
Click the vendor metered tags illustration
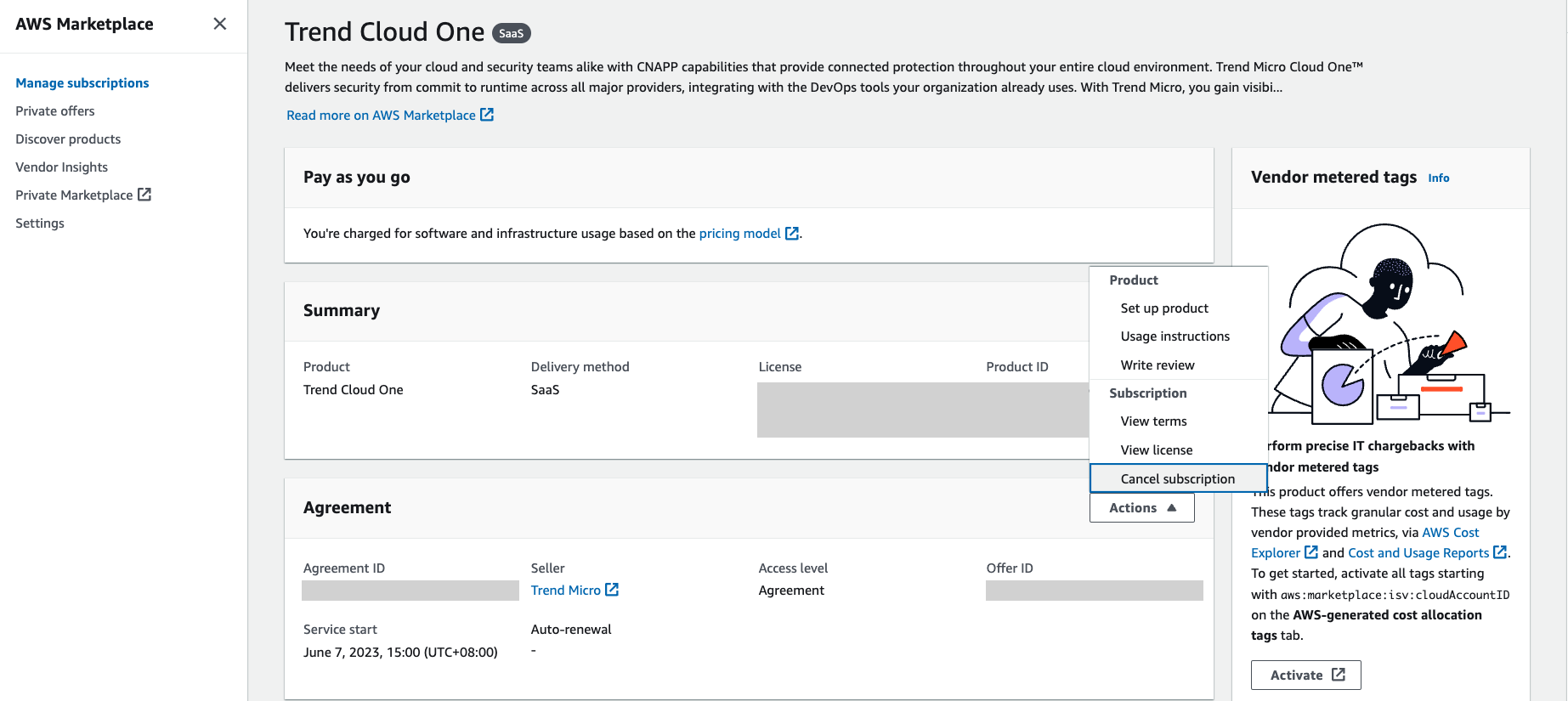1390,324
